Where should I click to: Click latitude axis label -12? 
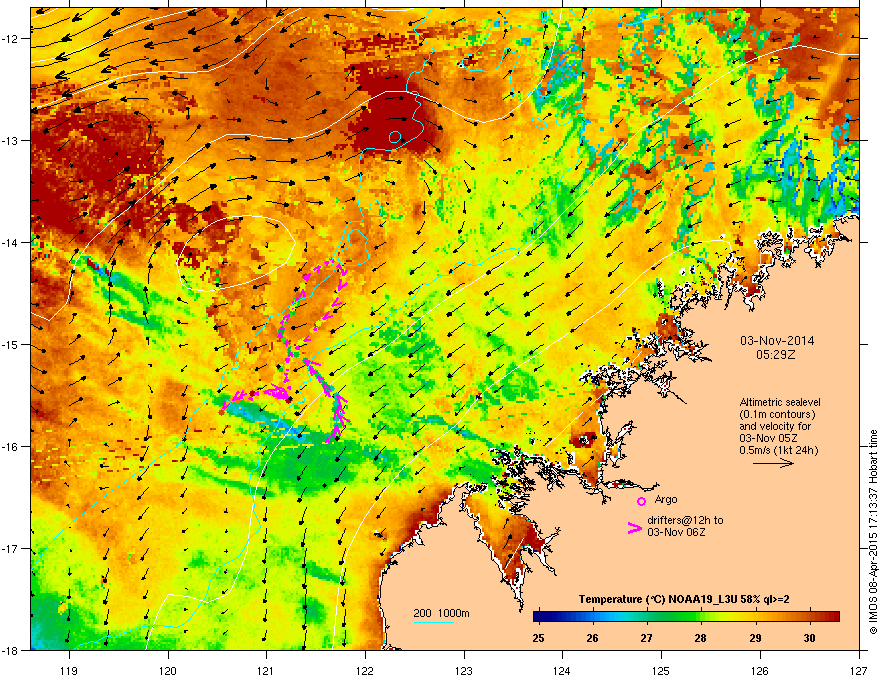[x=10, y=39]
